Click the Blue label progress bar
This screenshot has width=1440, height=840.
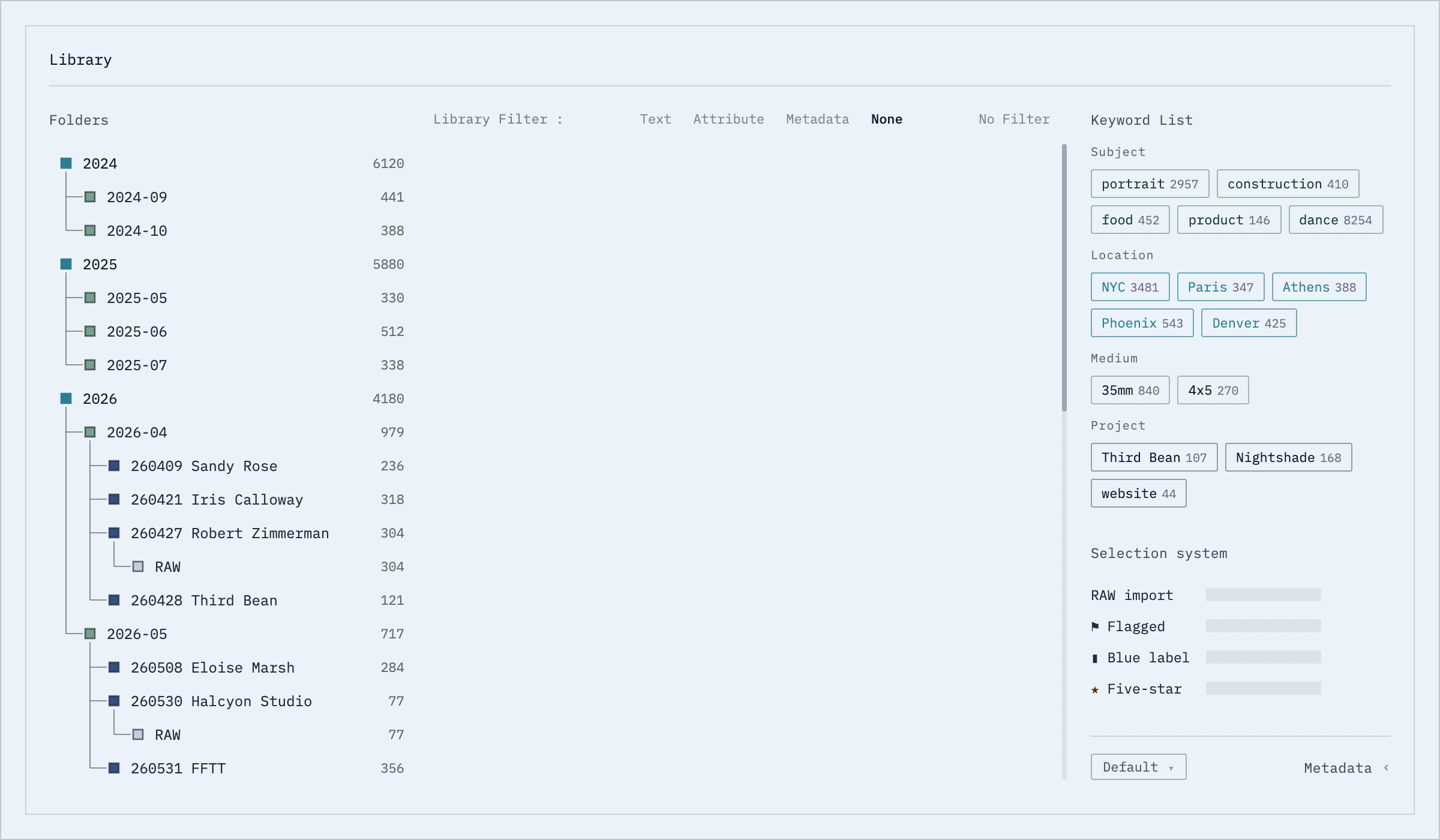[x=1264, y=657]
